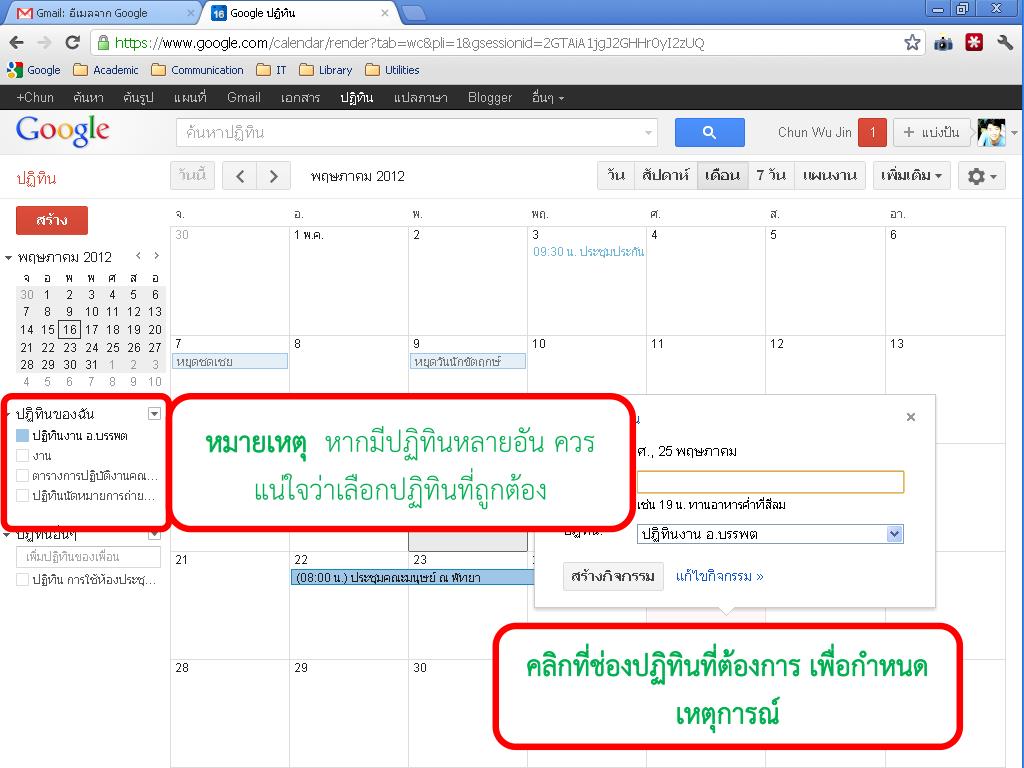The image size is (1024, 768).
Task: Open account menu arrow beside avatar
Action: [1014, 133]
